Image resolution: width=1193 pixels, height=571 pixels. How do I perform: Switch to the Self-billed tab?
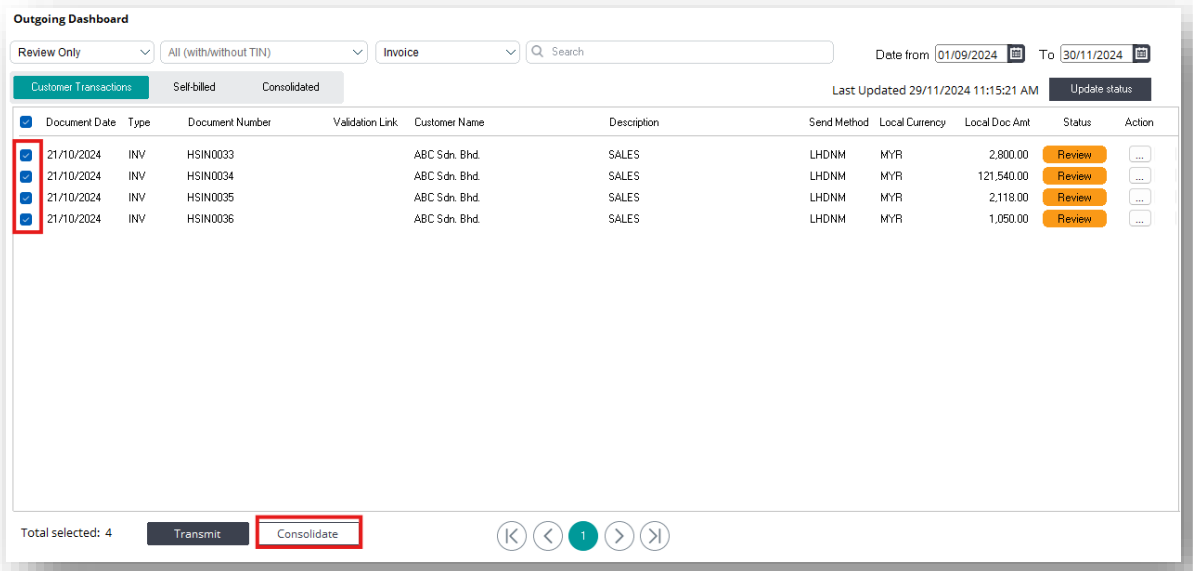[194, 87]
